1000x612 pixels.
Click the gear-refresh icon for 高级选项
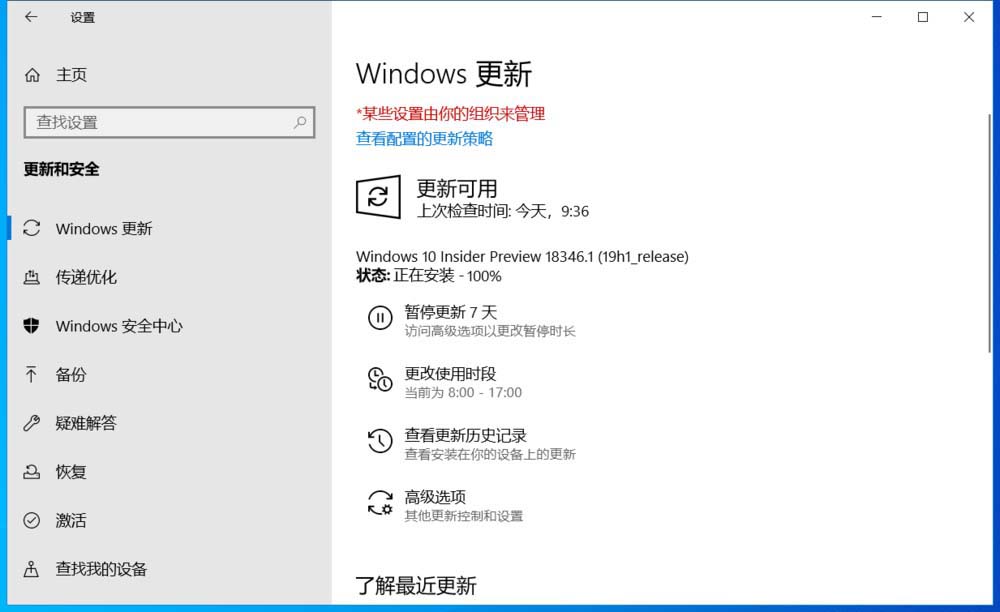379,502
